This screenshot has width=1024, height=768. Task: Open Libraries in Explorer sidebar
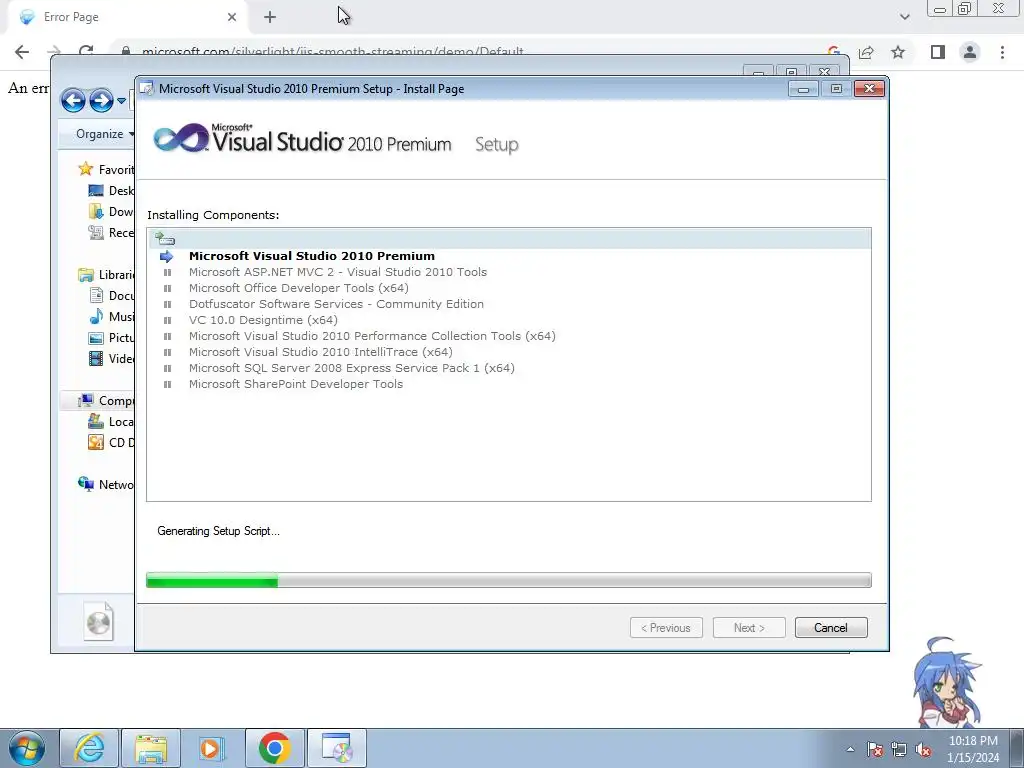coord(106,275)
